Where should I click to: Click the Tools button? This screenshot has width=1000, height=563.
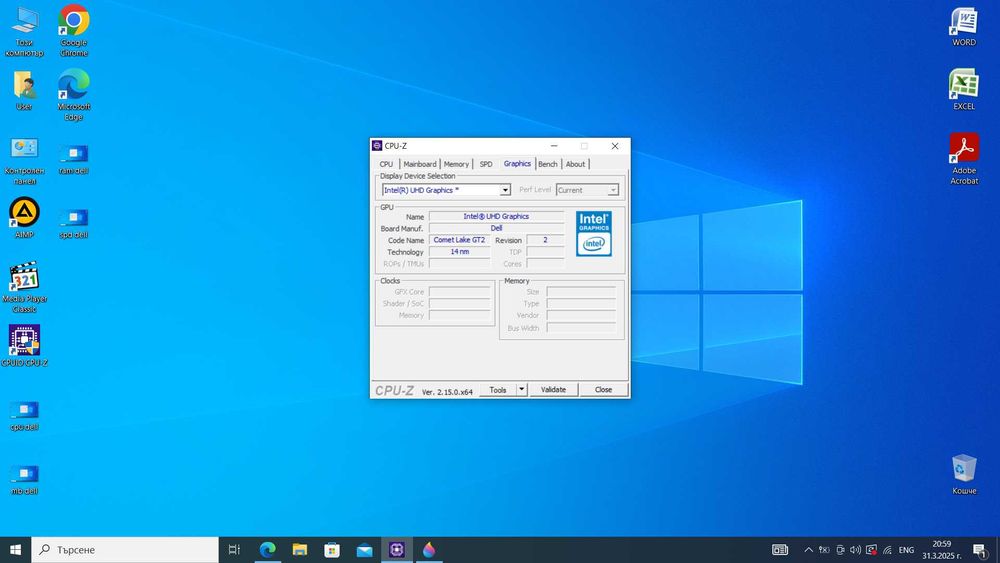[x=498, y=390]
